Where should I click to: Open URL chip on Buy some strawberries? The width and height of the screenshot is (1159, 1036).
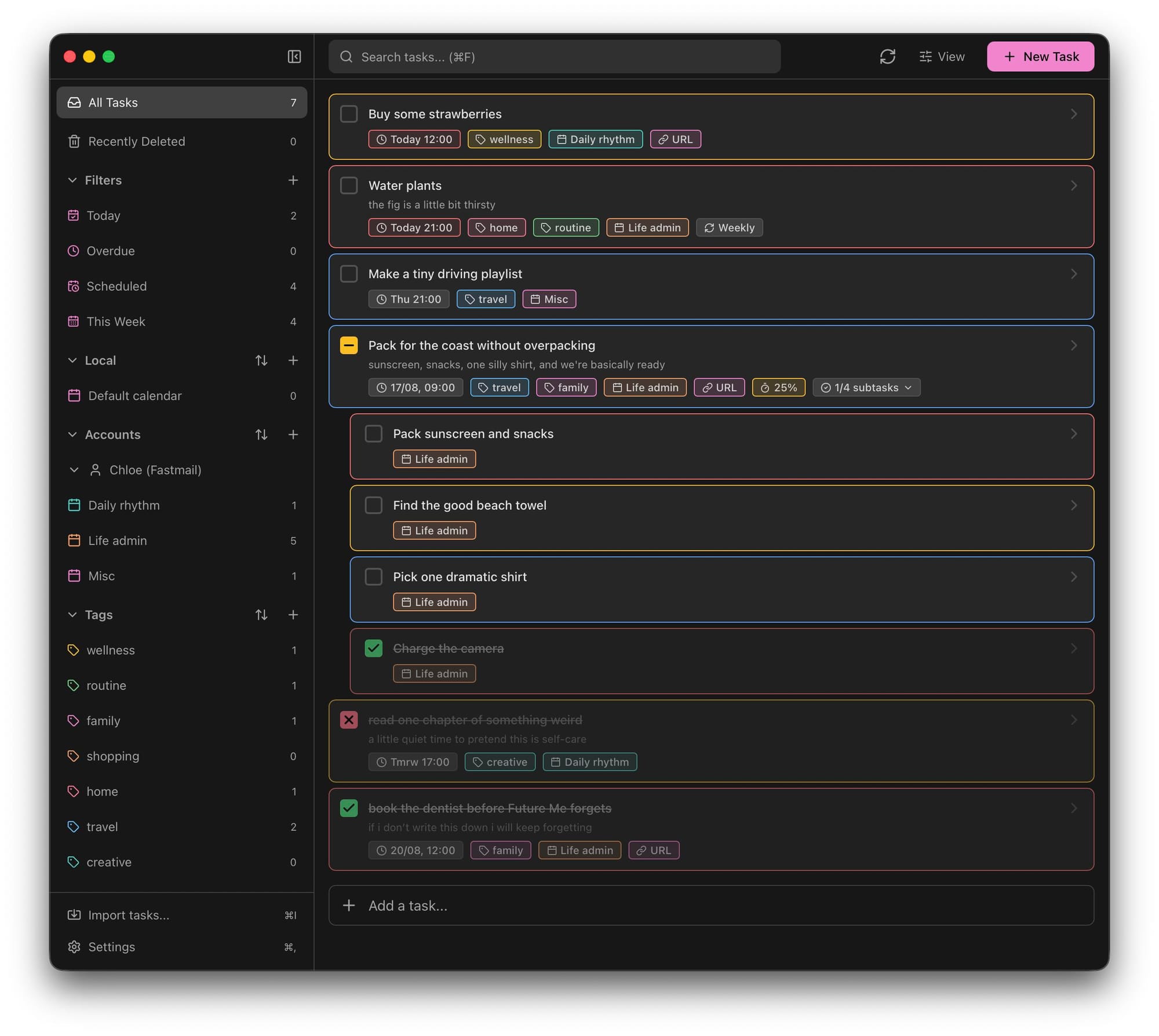[x=675, y=139]
